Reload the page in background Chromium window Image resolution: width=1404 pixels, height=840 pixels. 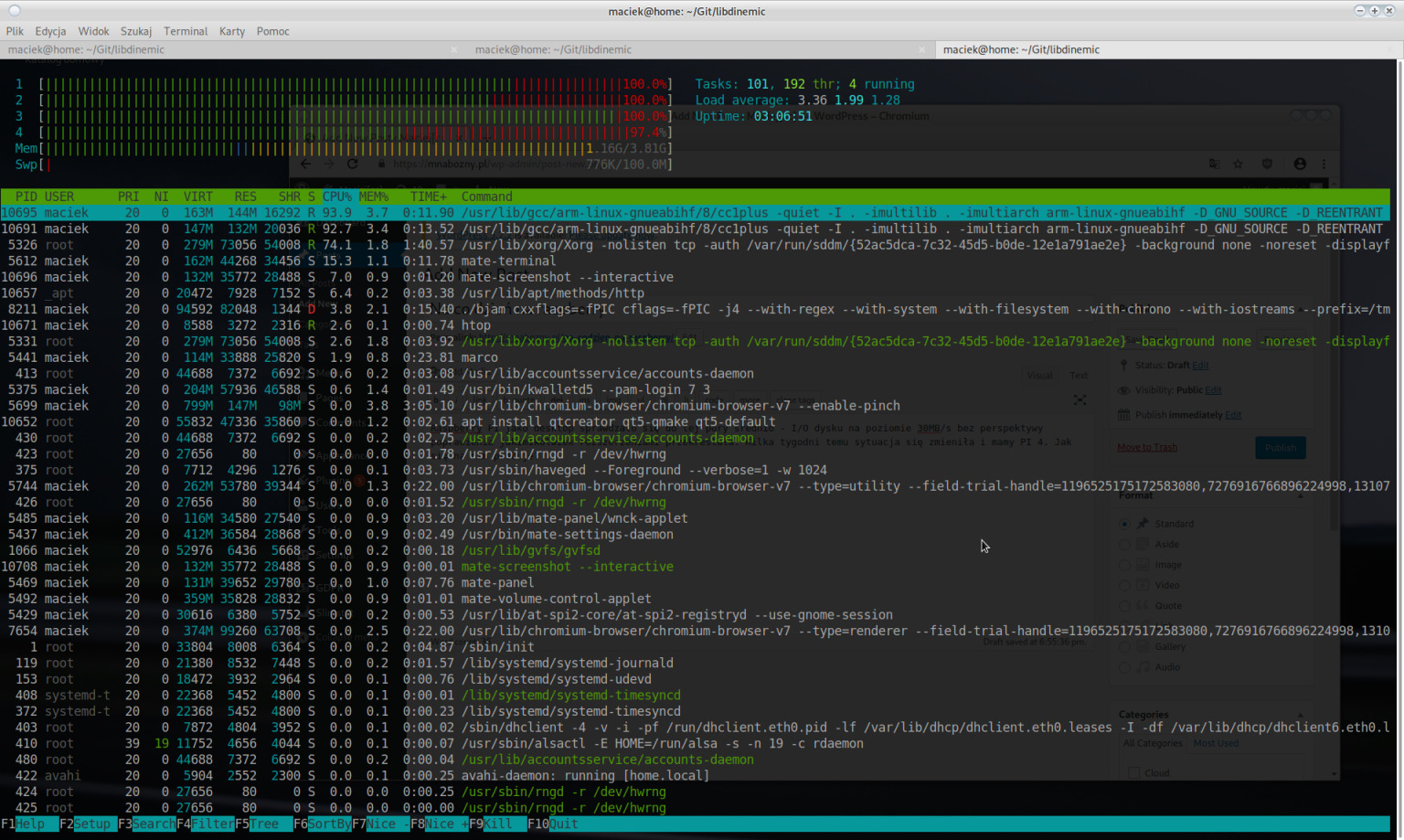coord(353,165)
